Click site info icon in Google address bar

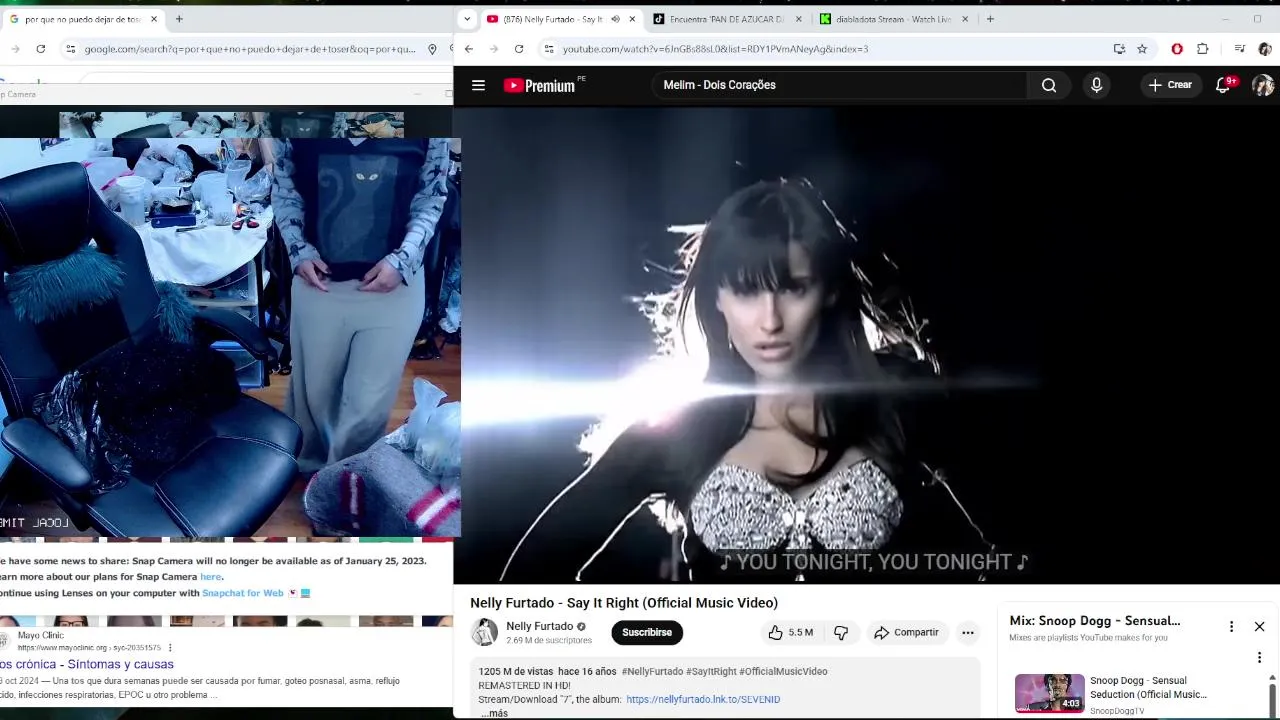click(x=70, y=49)
